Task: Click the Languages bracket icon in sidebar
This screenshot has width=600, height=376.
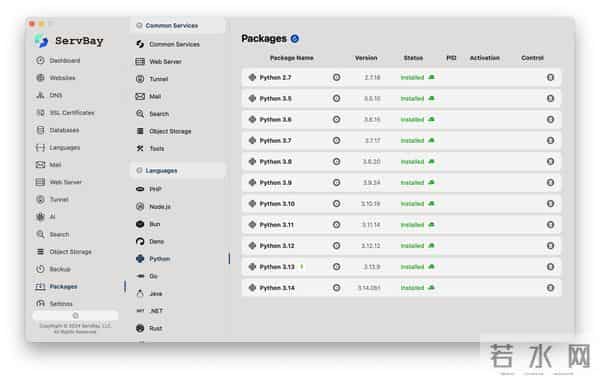Action: point(40,148)
